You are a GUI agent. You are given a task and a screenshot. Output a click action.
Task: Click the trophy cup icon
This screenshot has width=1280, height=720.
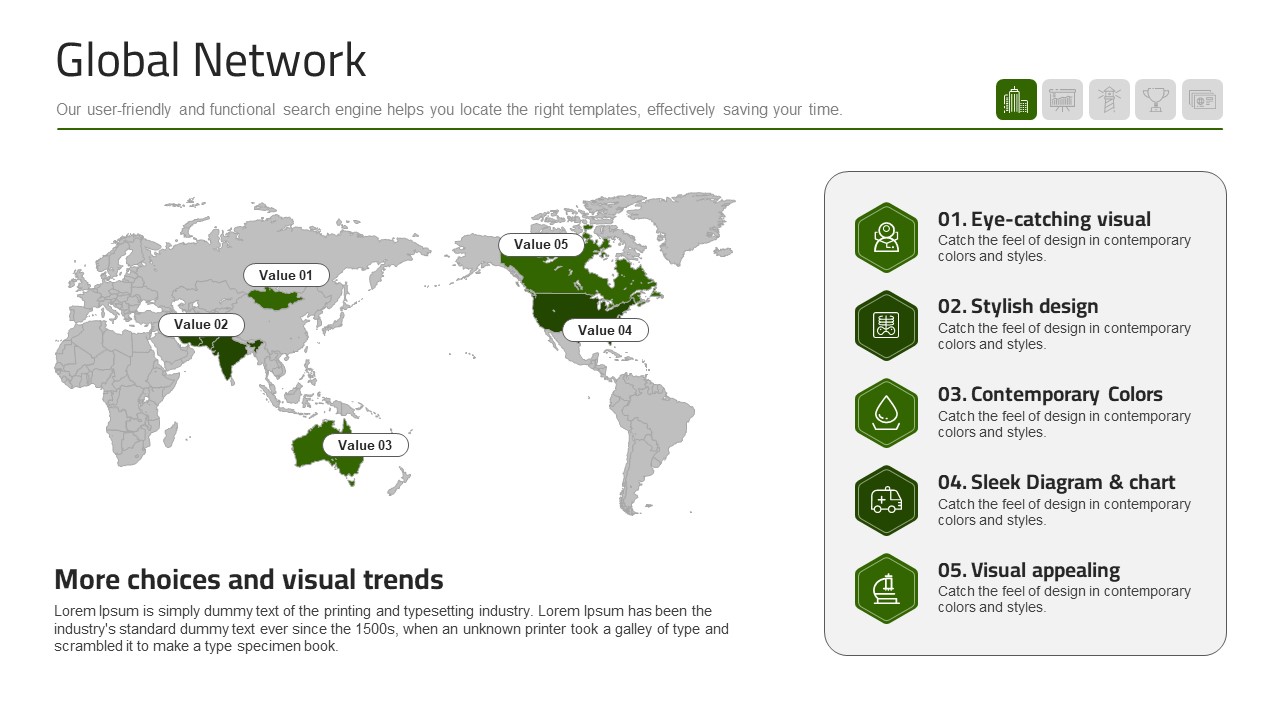(1155, 100)
